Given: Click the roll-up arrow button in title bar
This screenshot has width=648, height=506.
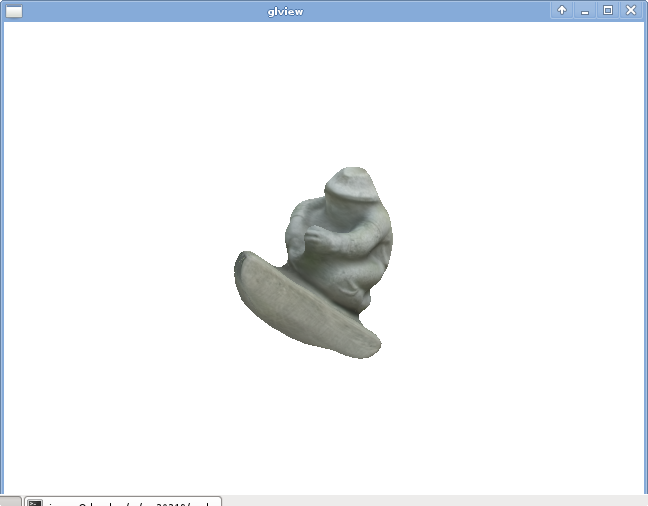Looking at the screenshot, I should point(562,10).
